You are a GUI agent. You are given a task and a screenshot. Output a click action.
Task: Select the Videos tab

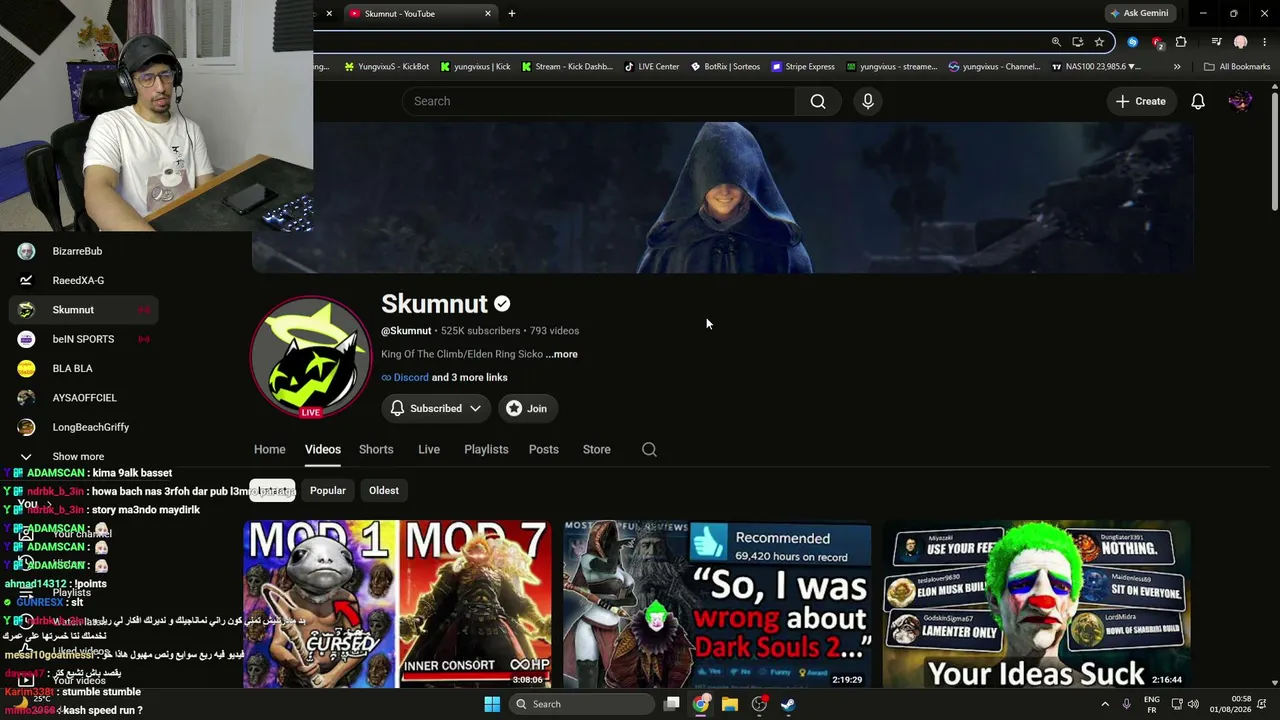tap(323, 450)
